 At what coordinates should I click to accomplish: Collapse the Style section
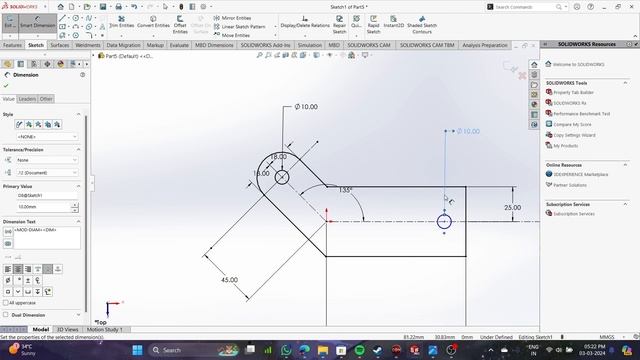click(78, 114)
